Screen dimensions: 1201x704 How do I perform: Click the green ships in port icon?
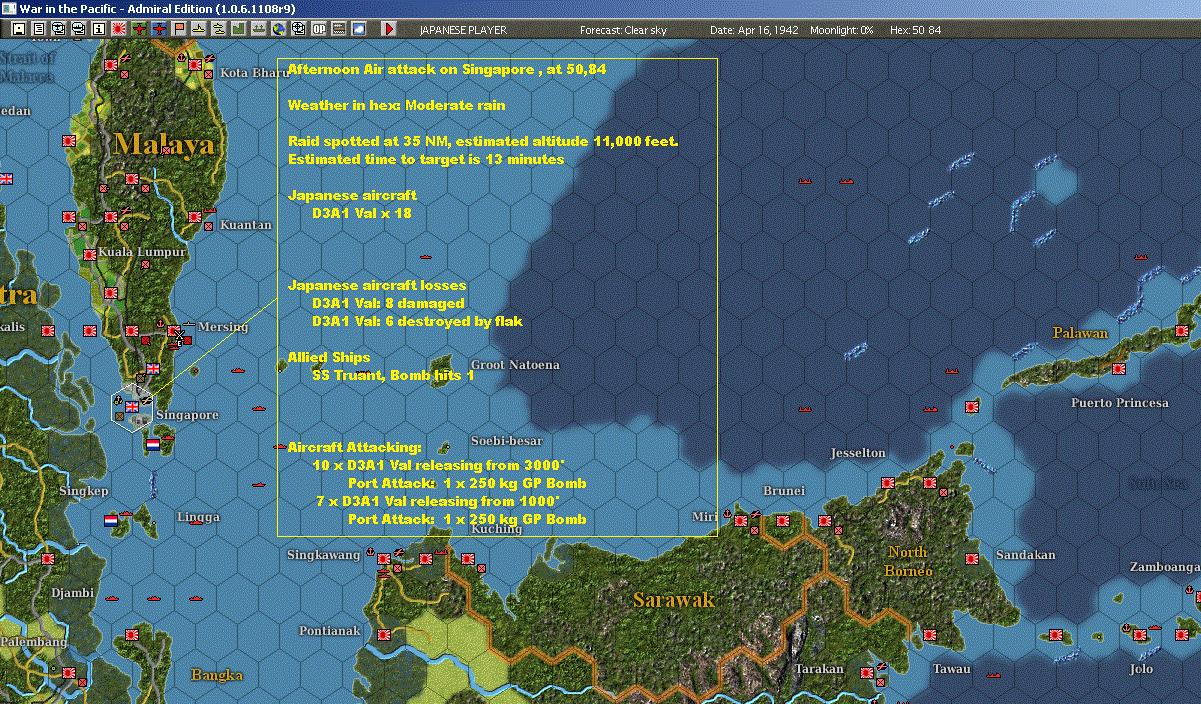[x=259, y=29]
